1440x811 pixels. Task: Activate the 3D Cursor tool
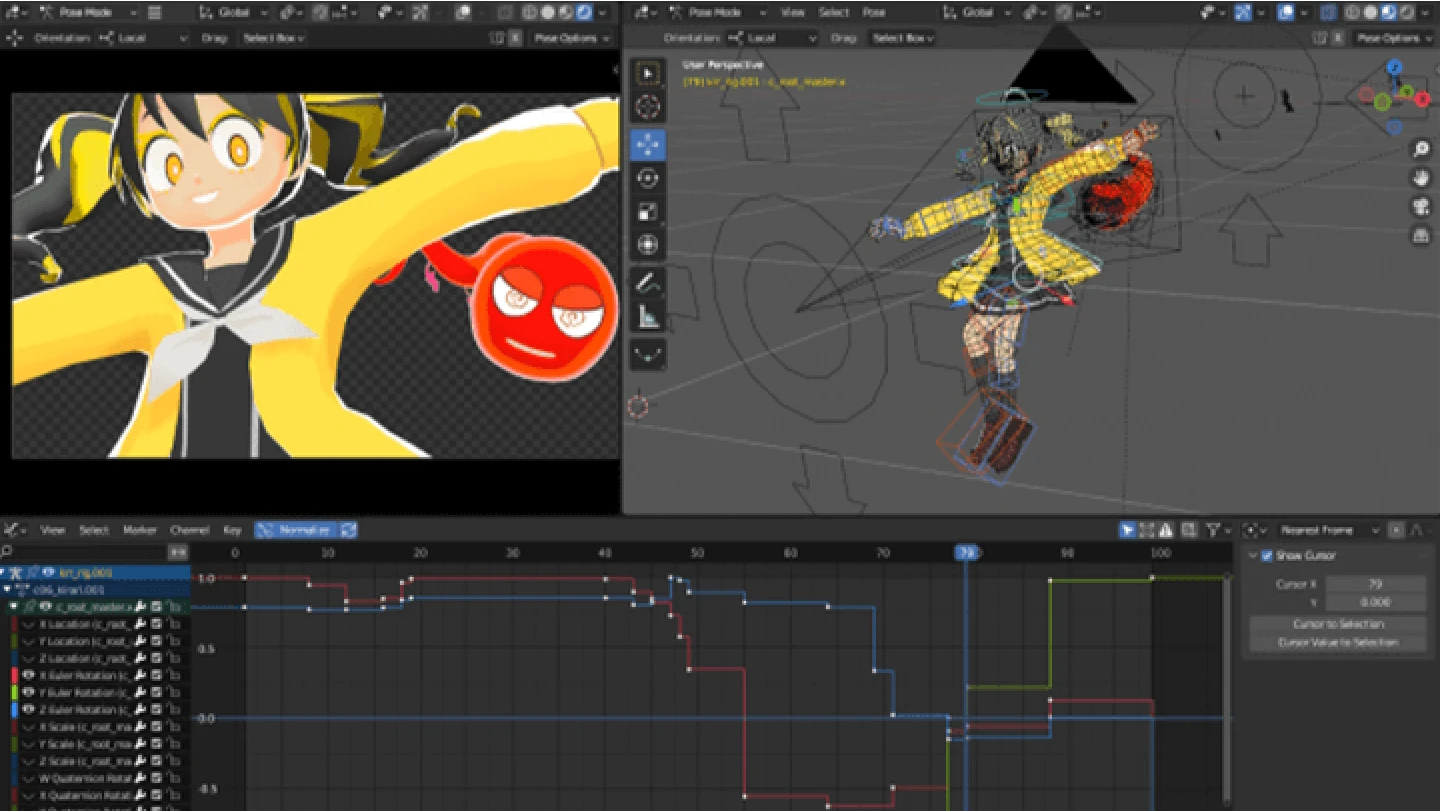(648, 106)
